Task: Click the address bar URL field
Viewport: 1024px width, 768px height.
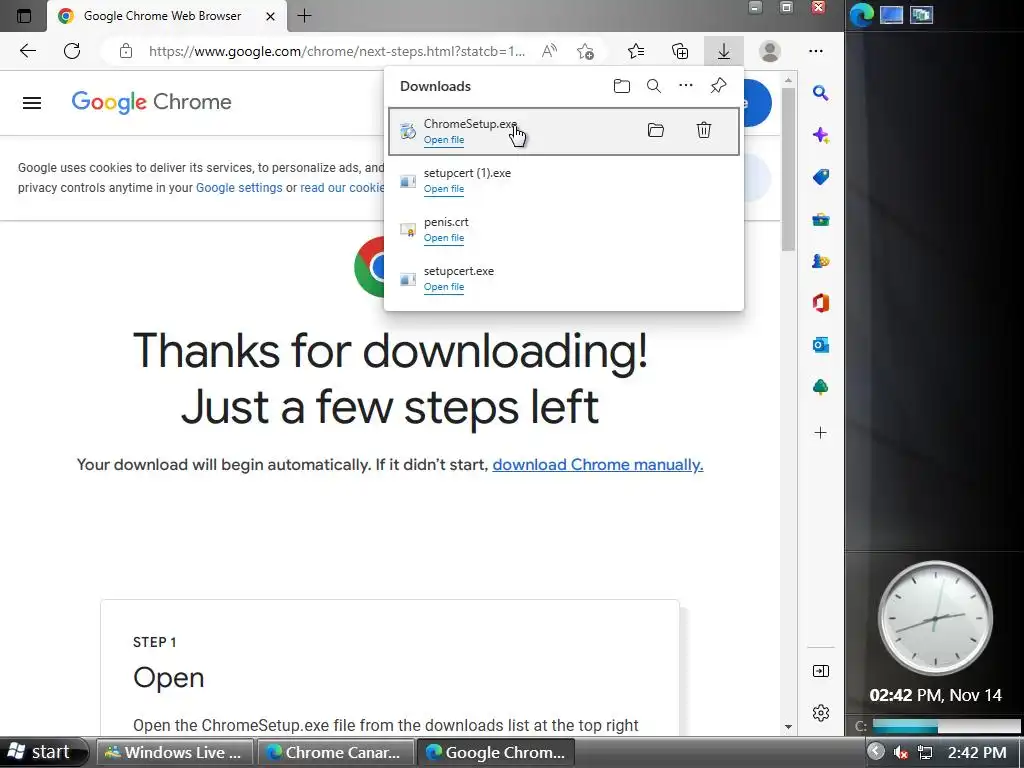Action: coord(336,51)
